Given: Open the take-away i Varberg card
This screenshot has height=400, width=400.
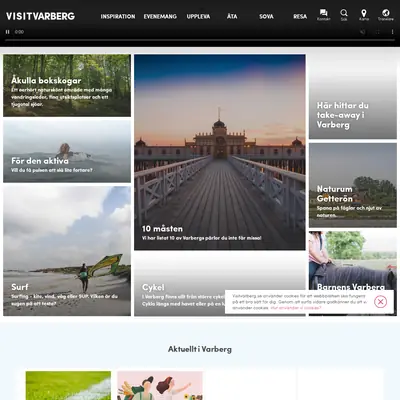Looking at the screenshot, I should (353, 97).
